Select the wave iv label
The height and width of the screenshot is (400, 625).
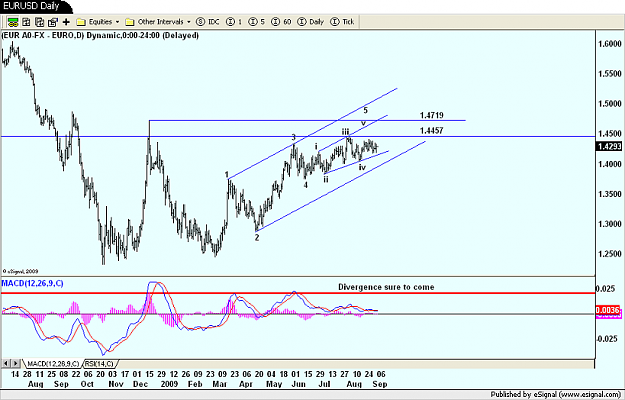(362, 168)
